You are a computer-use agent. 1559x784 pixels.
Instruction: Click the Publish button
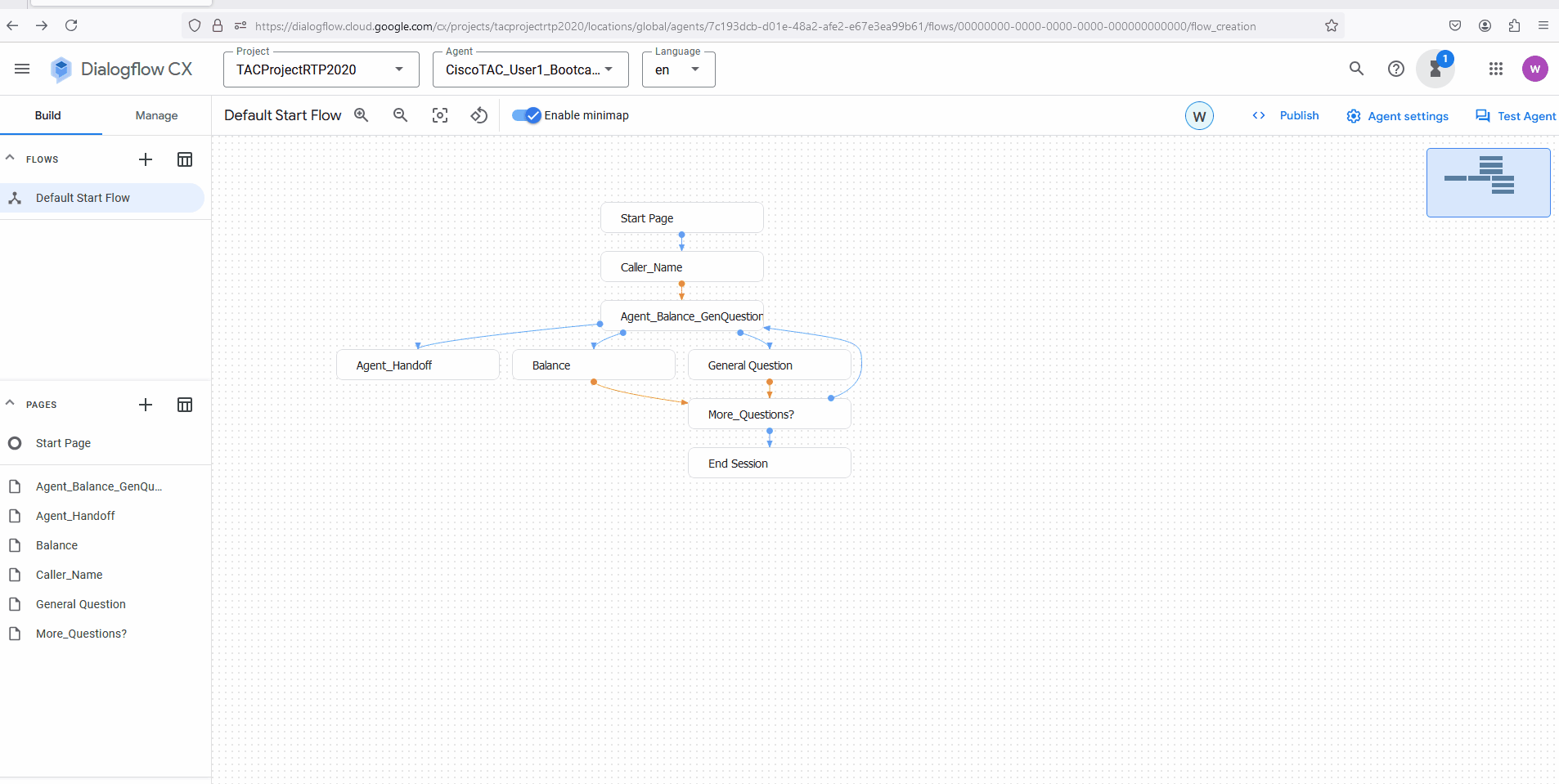[1298, 115]
